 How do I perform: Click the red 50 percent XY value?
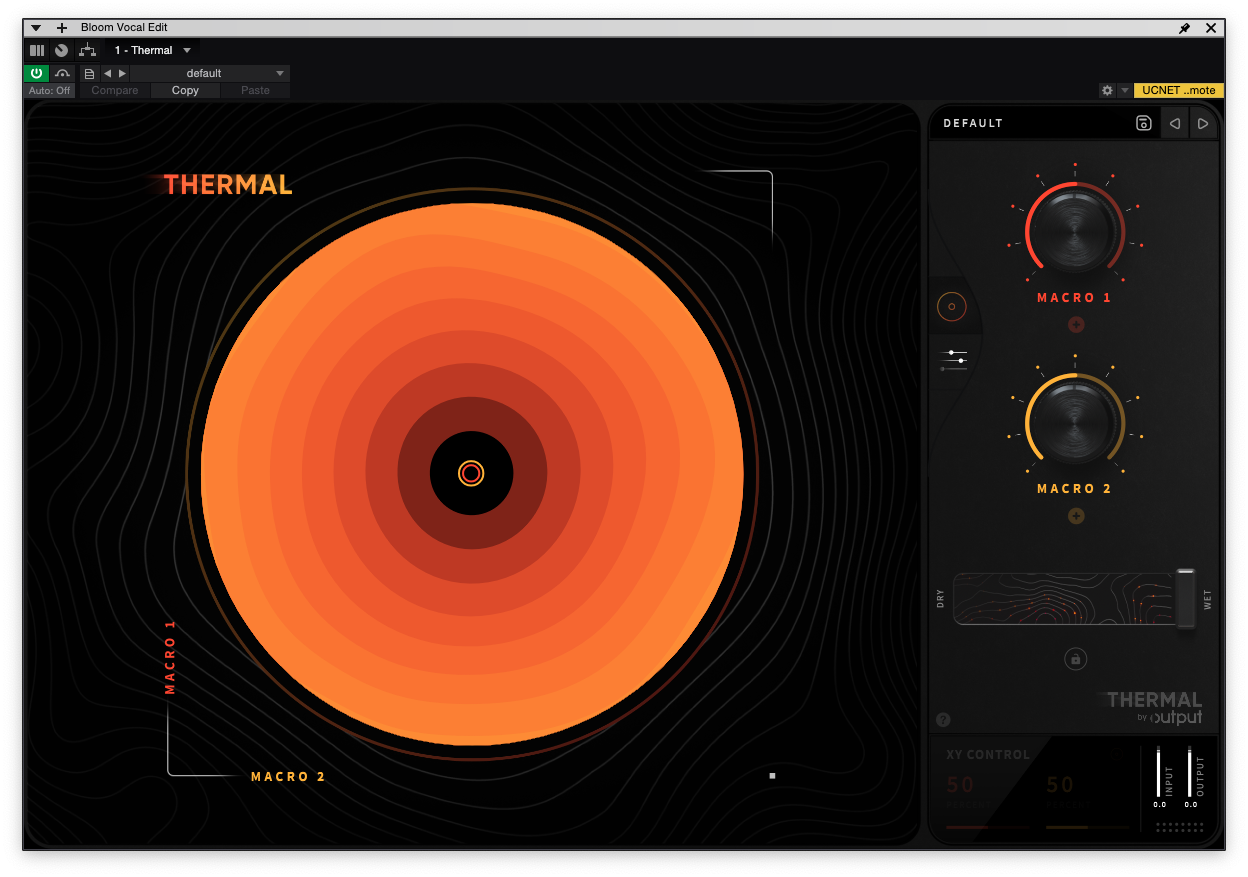(x=960, y=786)
